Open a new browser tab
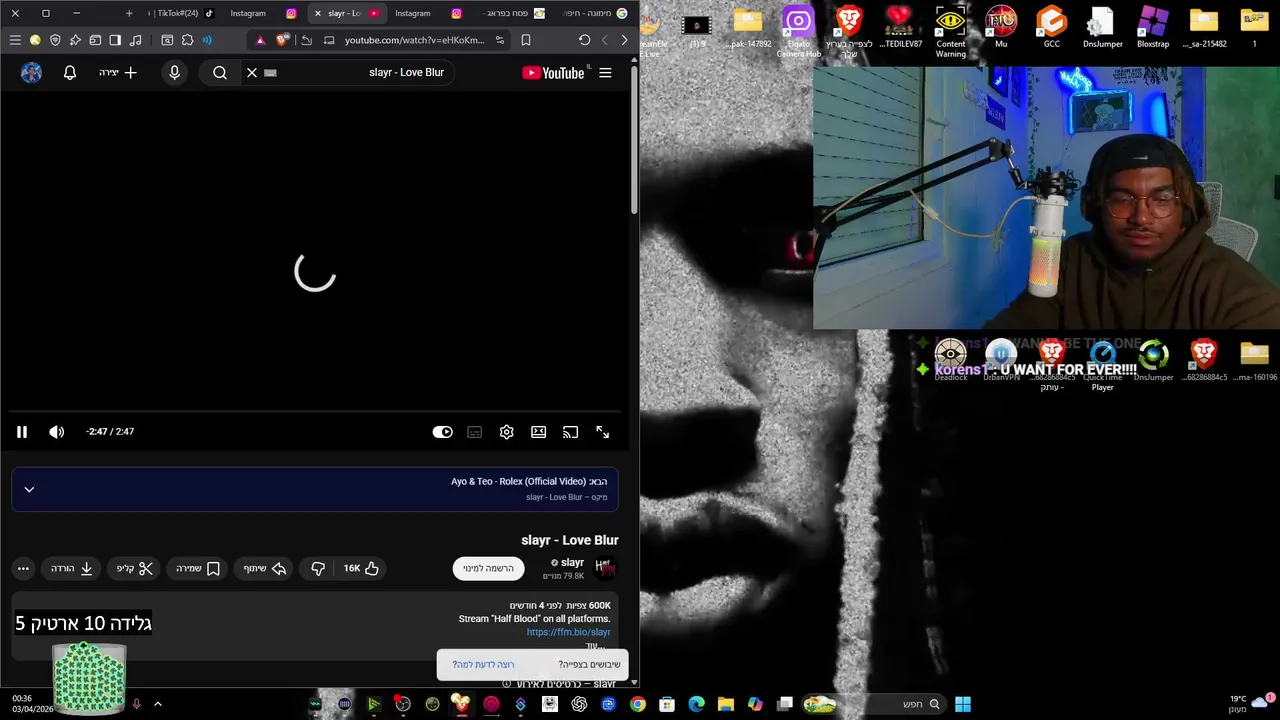The image size is (1280, 720). (129, 13)
